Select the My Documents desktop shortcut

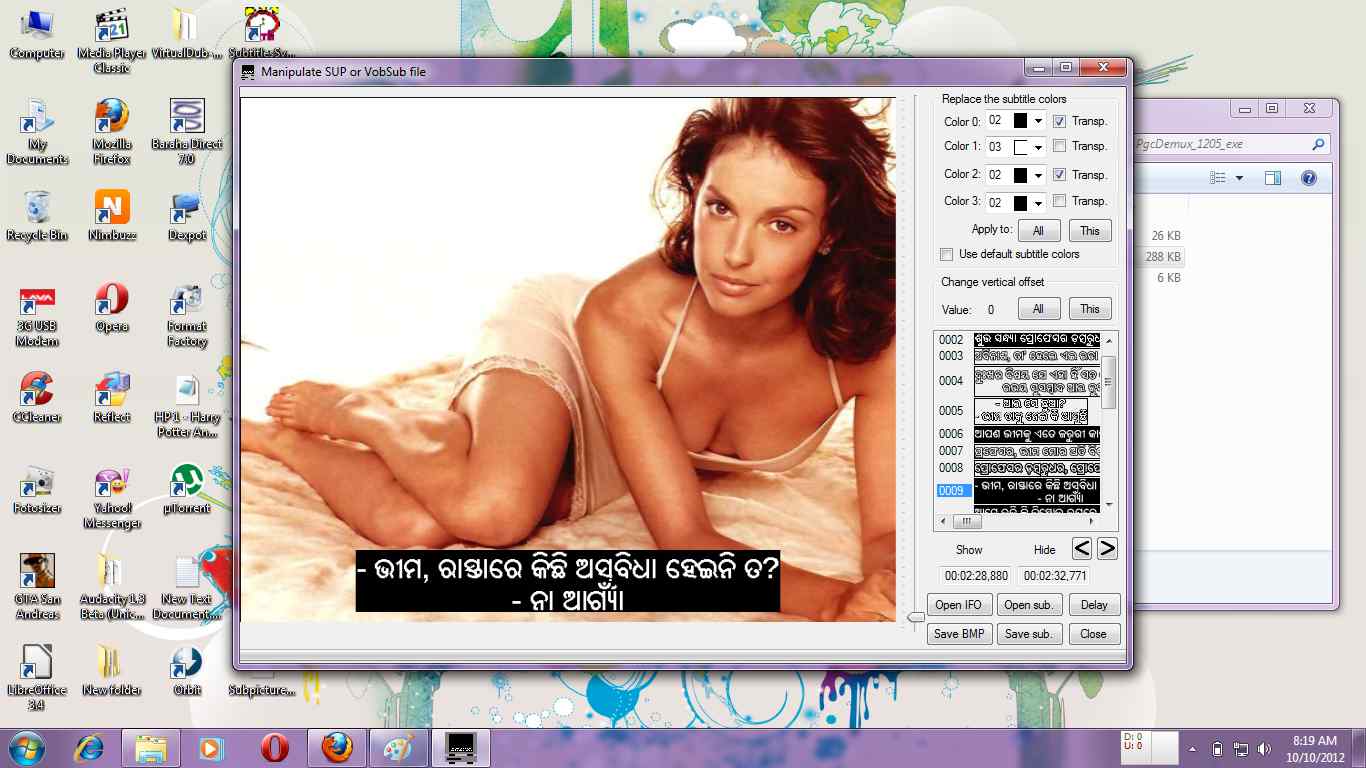tap(37, 131)
